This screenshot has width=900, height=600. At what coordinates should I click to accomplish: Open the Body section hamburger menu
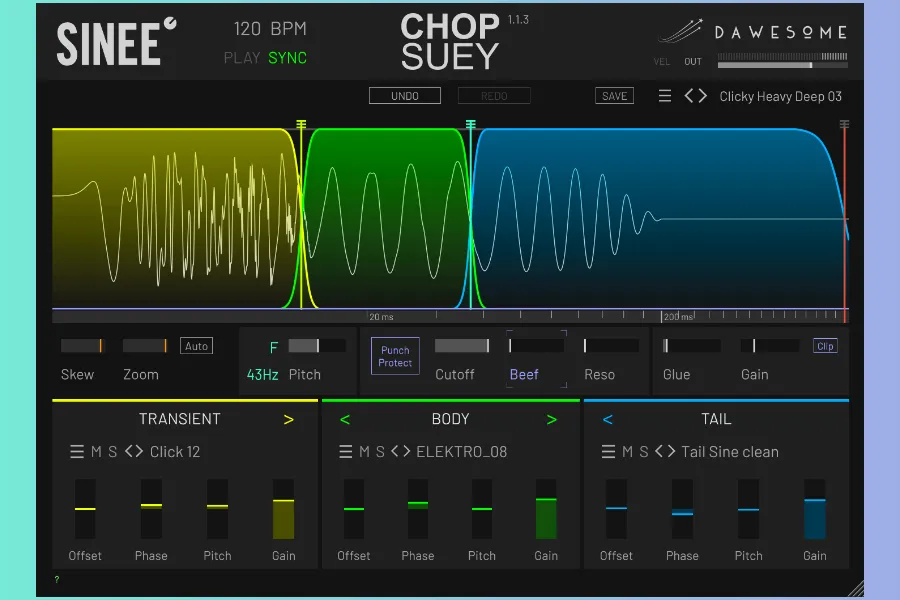click(346, 452)
